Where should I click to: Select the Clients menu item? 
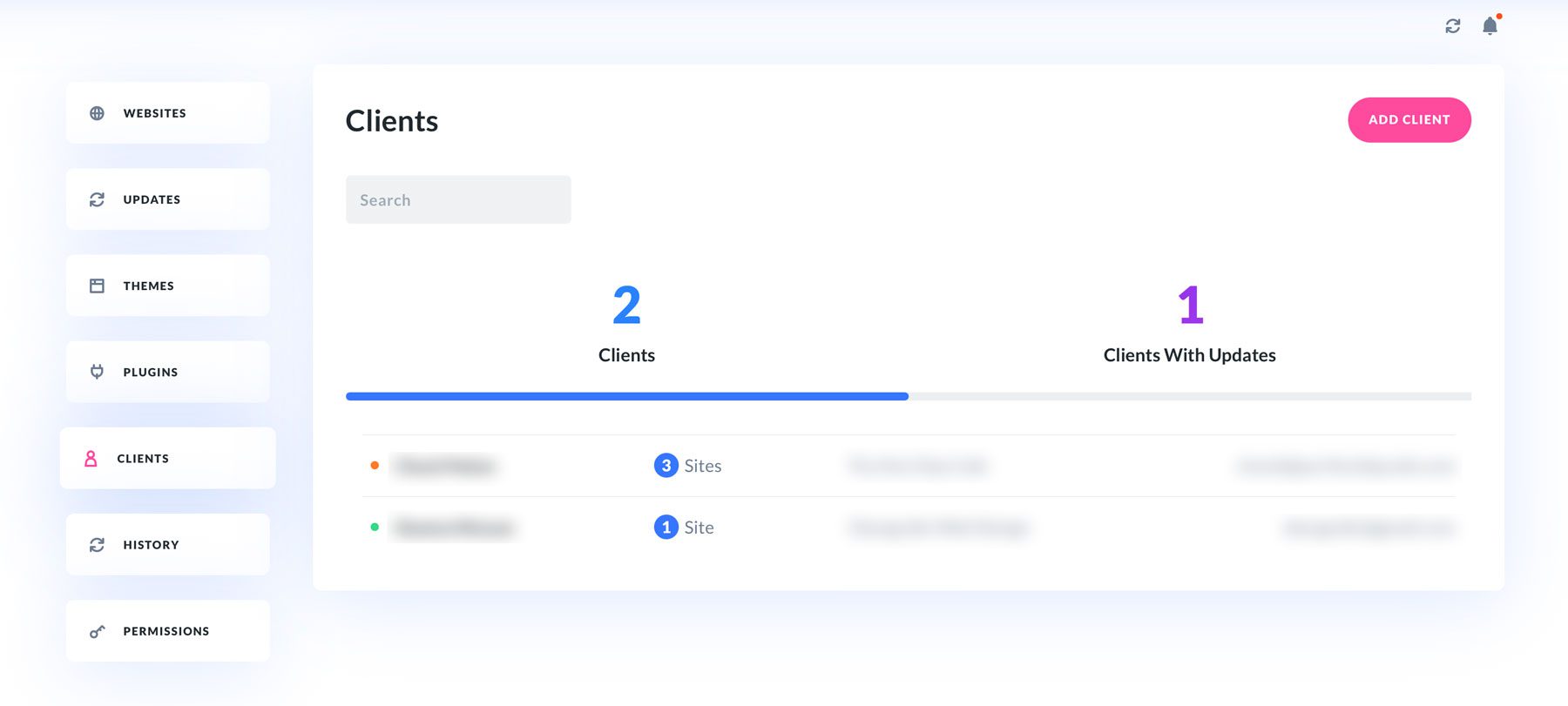(168, 458)
